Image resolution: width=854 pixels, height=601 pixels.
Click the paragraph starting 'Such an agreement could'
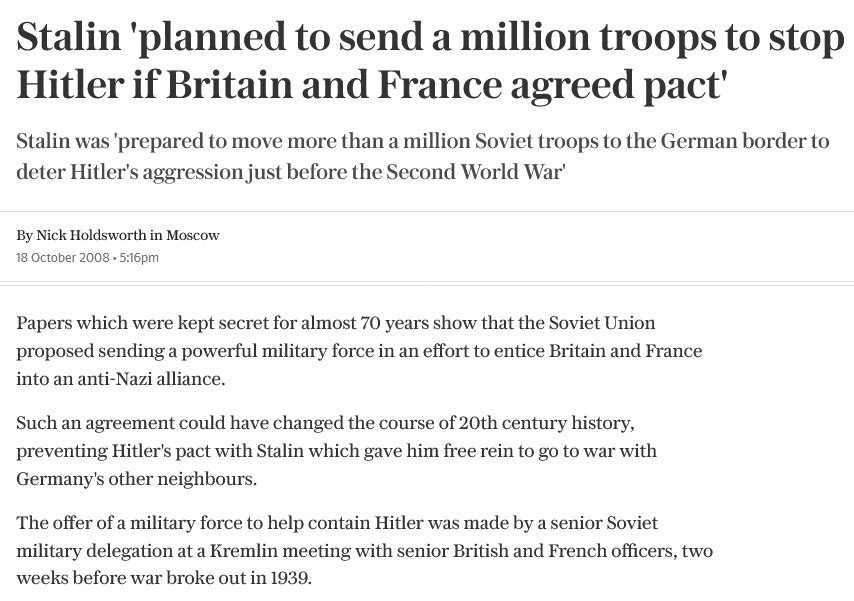pyautogui.click(x=337, y=451)
